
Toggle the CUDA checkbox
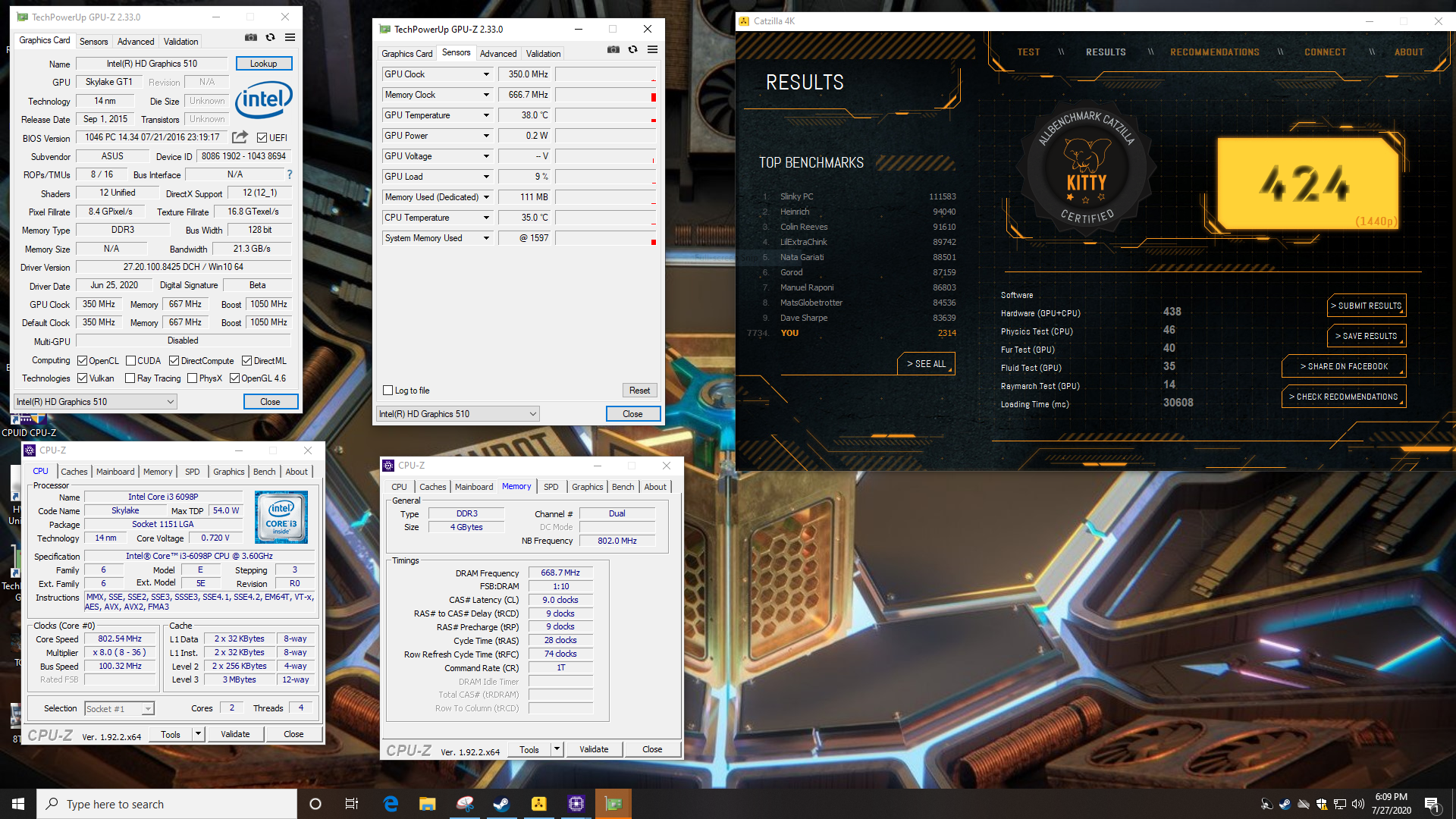click(x=130, y=361)
